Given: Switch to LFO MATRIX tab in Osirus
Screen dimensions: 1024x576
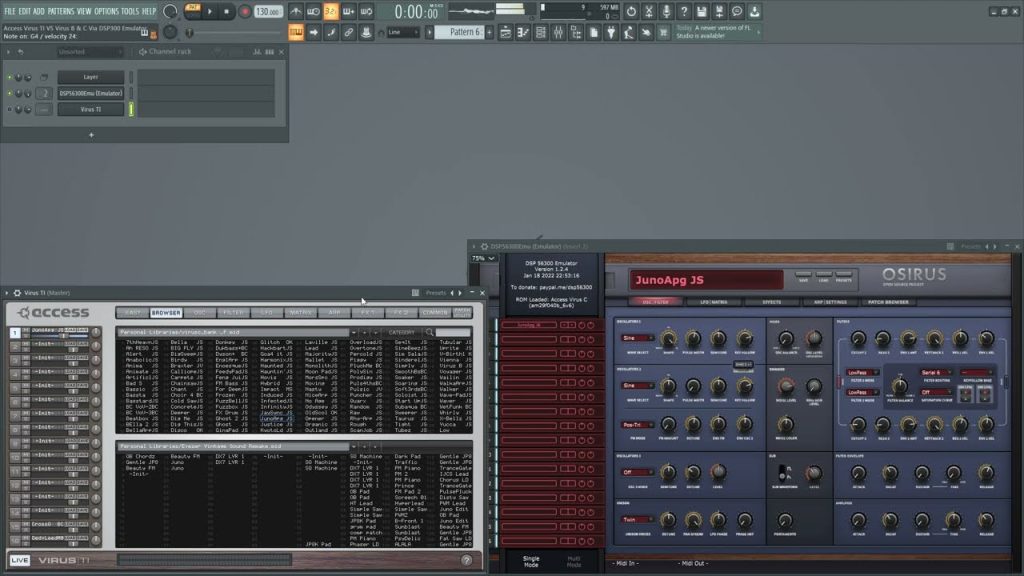Looking at the screenshot, I should pos(714,302).
